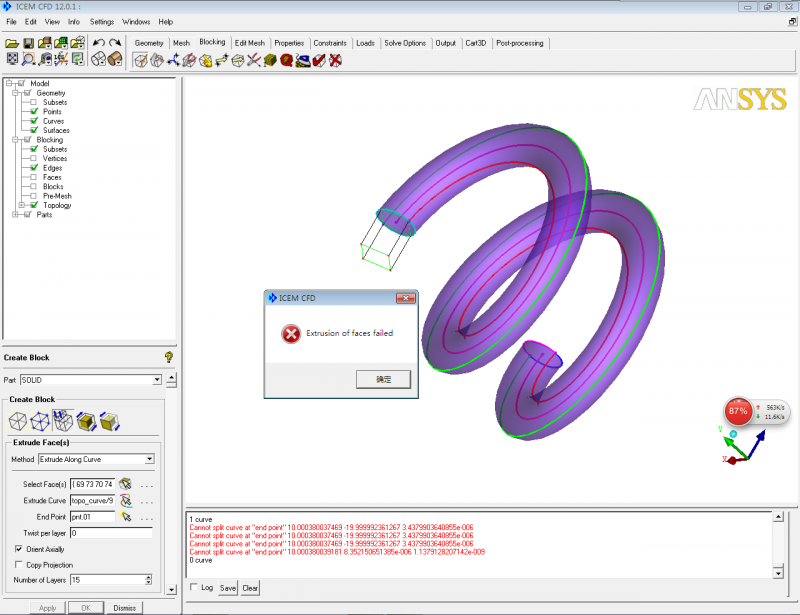Open the mesh file icon

pos(61,43)
